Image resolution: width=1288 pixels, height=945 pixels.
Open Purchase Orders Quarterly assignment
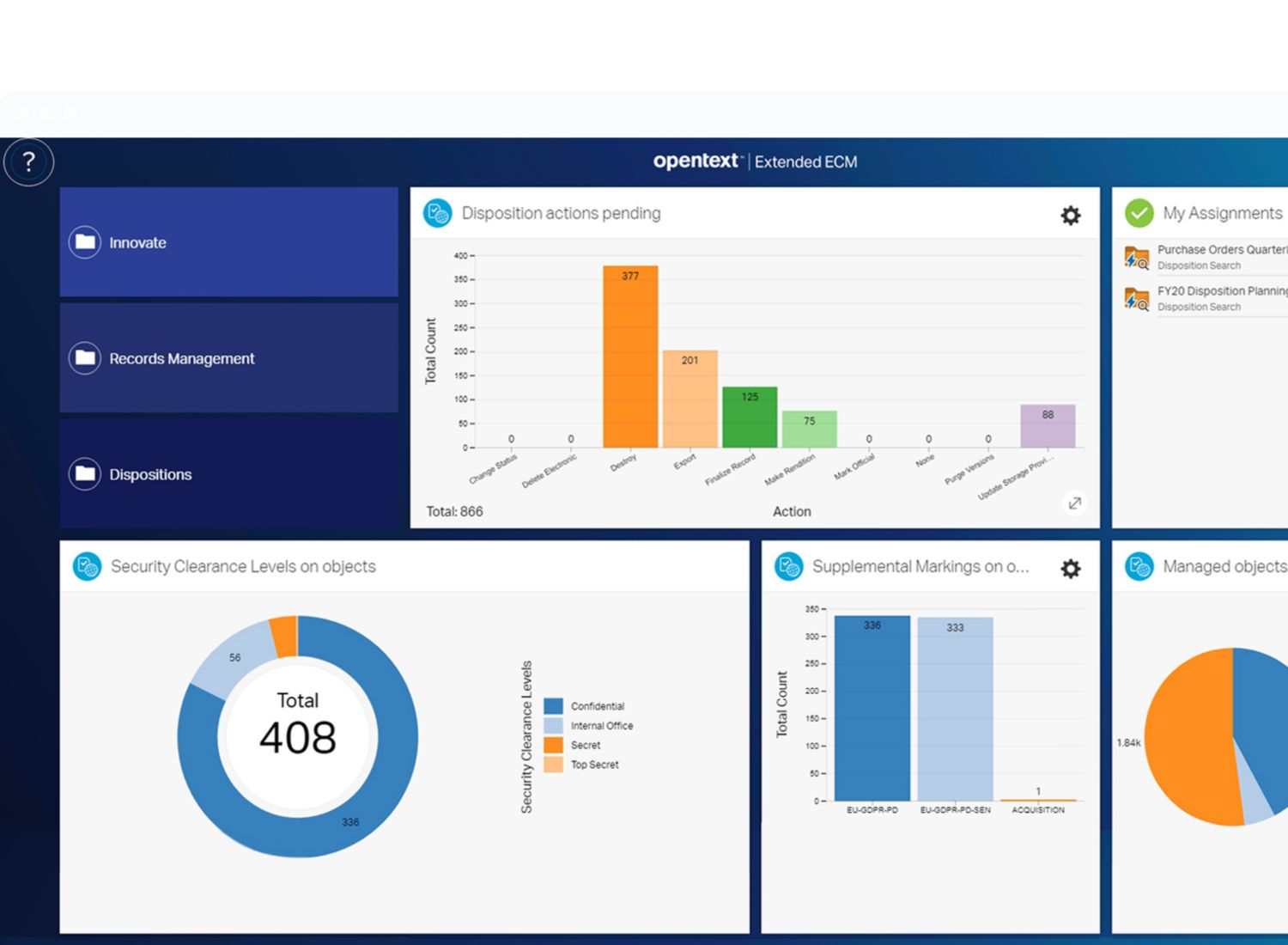[x=1219, y=257]
